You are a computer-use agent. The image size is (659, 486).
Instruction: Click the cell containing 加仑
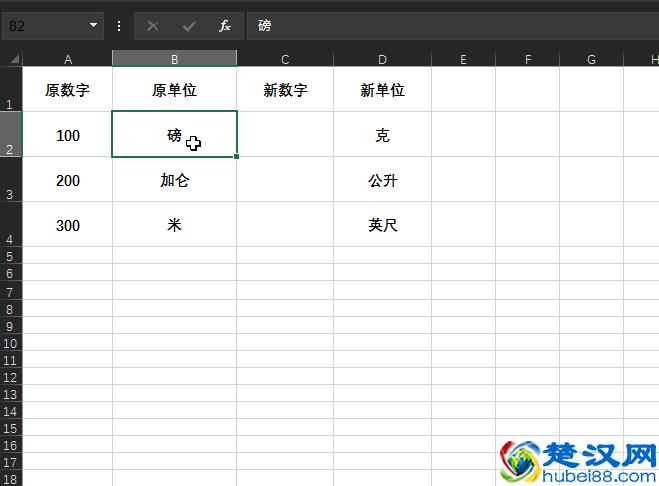pyautogui.click(x=174, y=180)
